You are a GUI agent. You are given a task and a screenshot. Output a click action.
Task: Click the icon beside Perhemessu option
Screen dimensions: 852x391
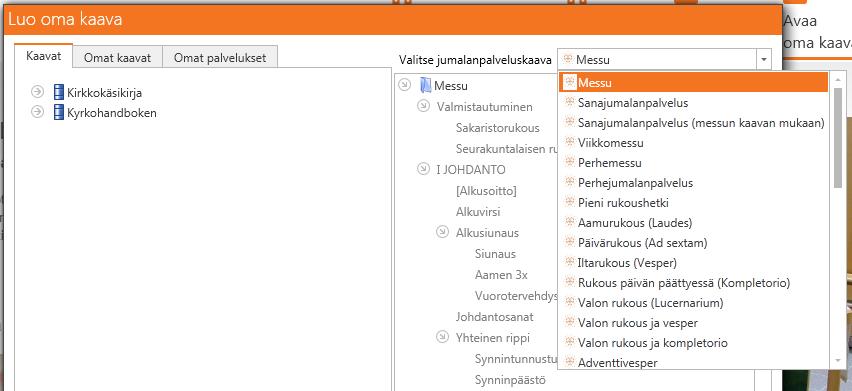click(569, 162)
